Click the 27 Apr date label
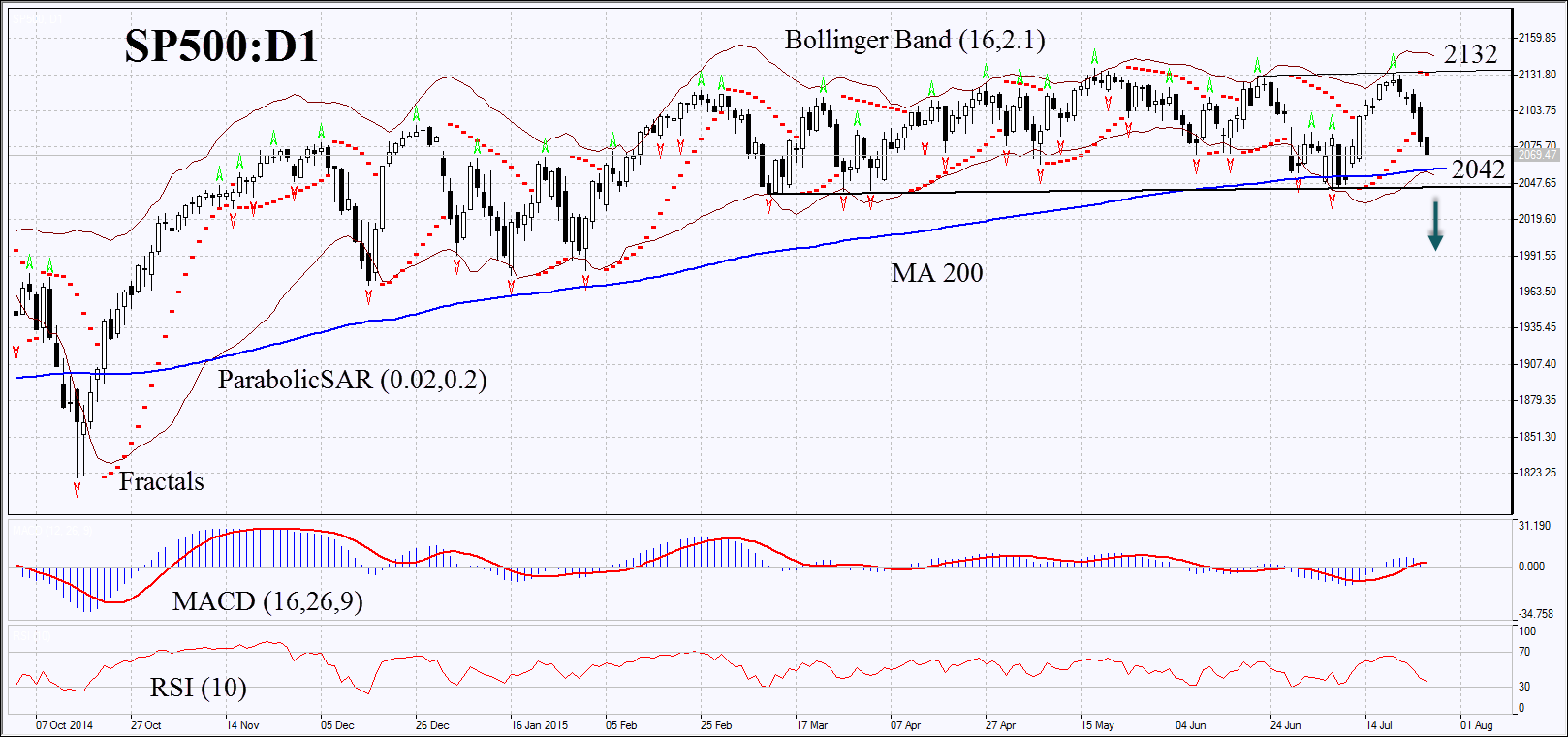The image size is (1568, 737). (1001, 725)
